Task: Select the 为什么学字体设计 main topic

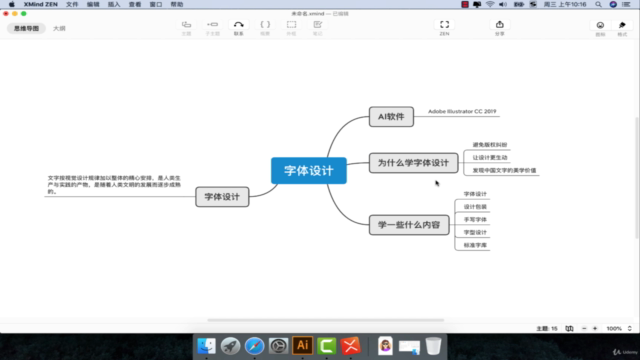Action: [413, 163]
